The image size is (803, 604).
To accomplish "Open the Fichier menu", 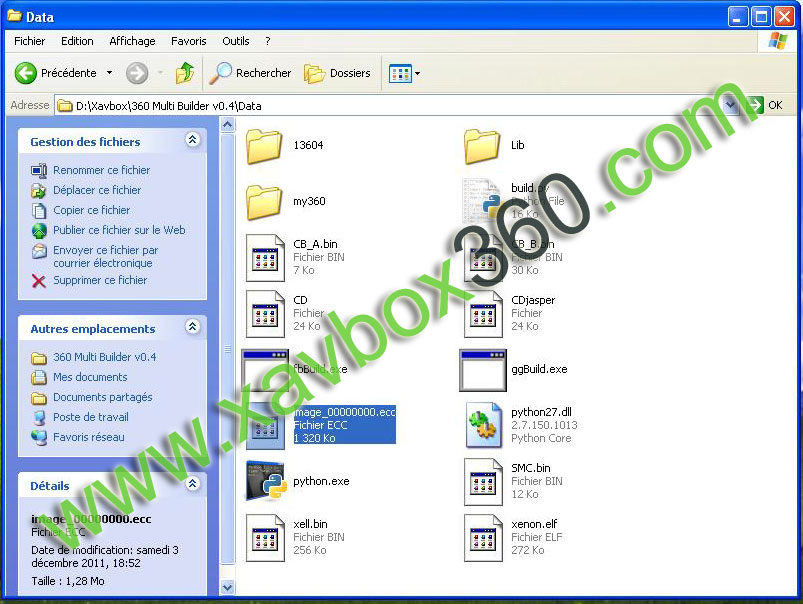I will 29,41.
